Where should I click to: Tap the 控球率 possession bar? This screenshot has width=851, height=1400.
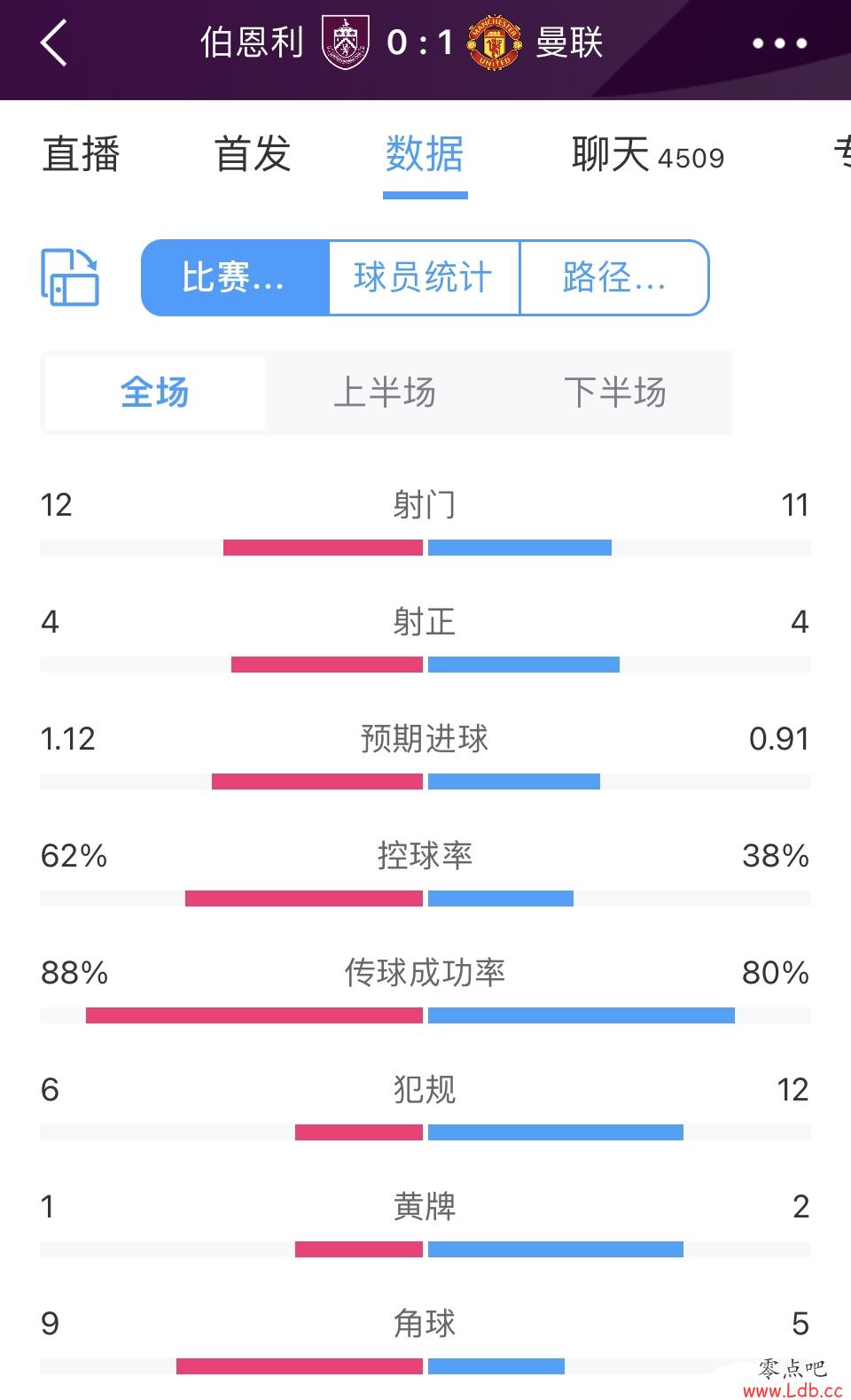tap(425, 898)
